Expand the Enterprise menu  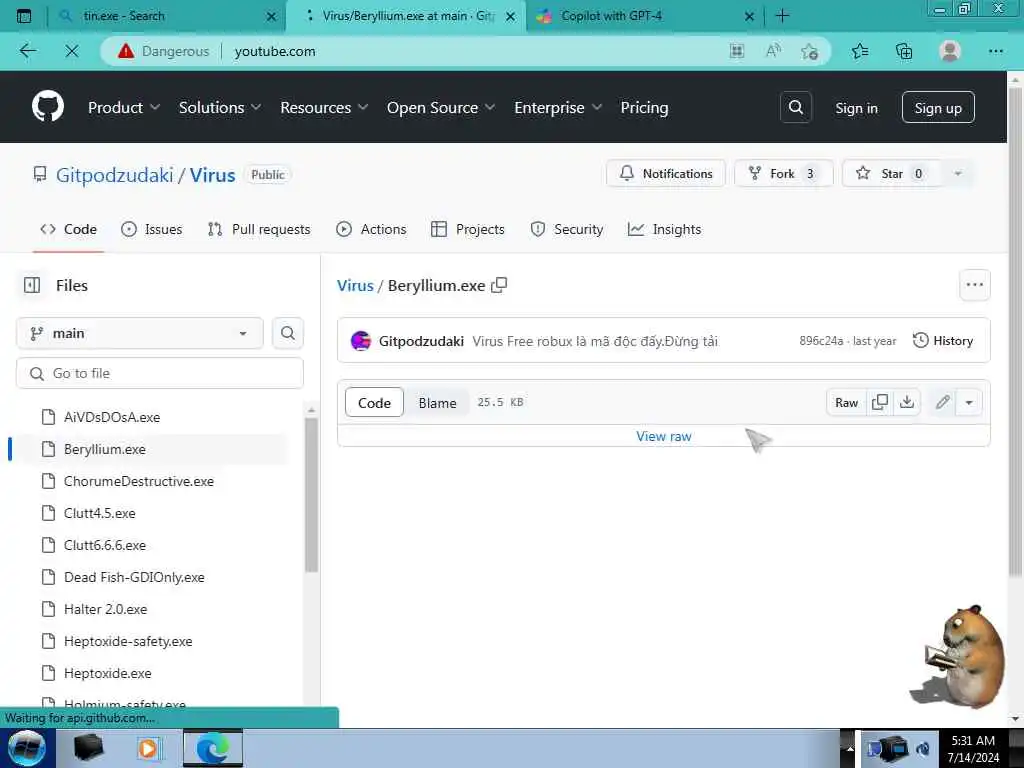coord(558,108)
